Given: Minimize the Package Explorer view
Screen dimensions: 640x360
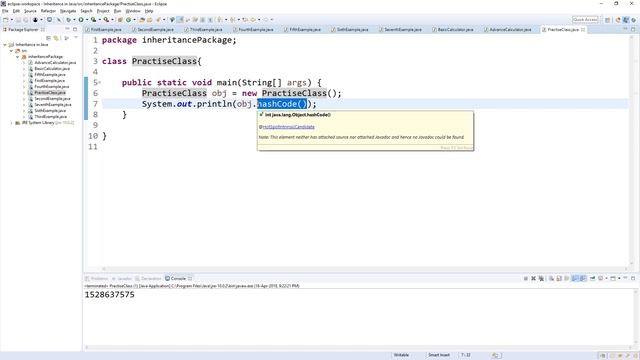Looking at the screenshot, I should point(67,29).
